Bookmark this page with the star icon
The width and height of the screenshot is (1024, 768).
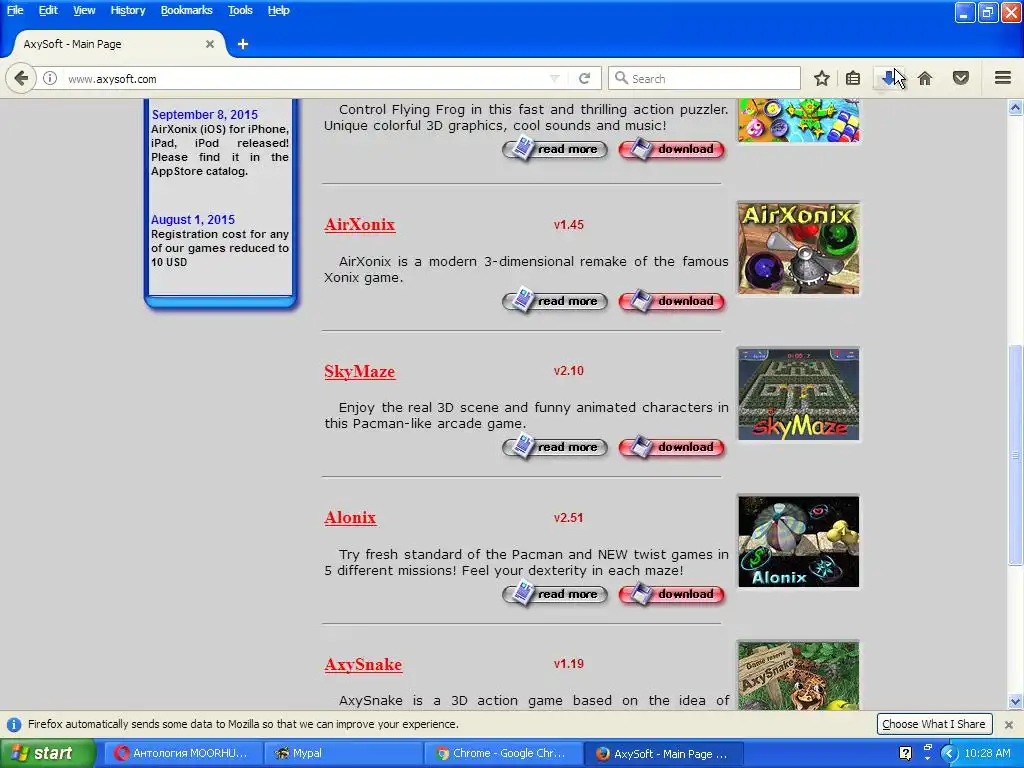(x=822, y=78)
